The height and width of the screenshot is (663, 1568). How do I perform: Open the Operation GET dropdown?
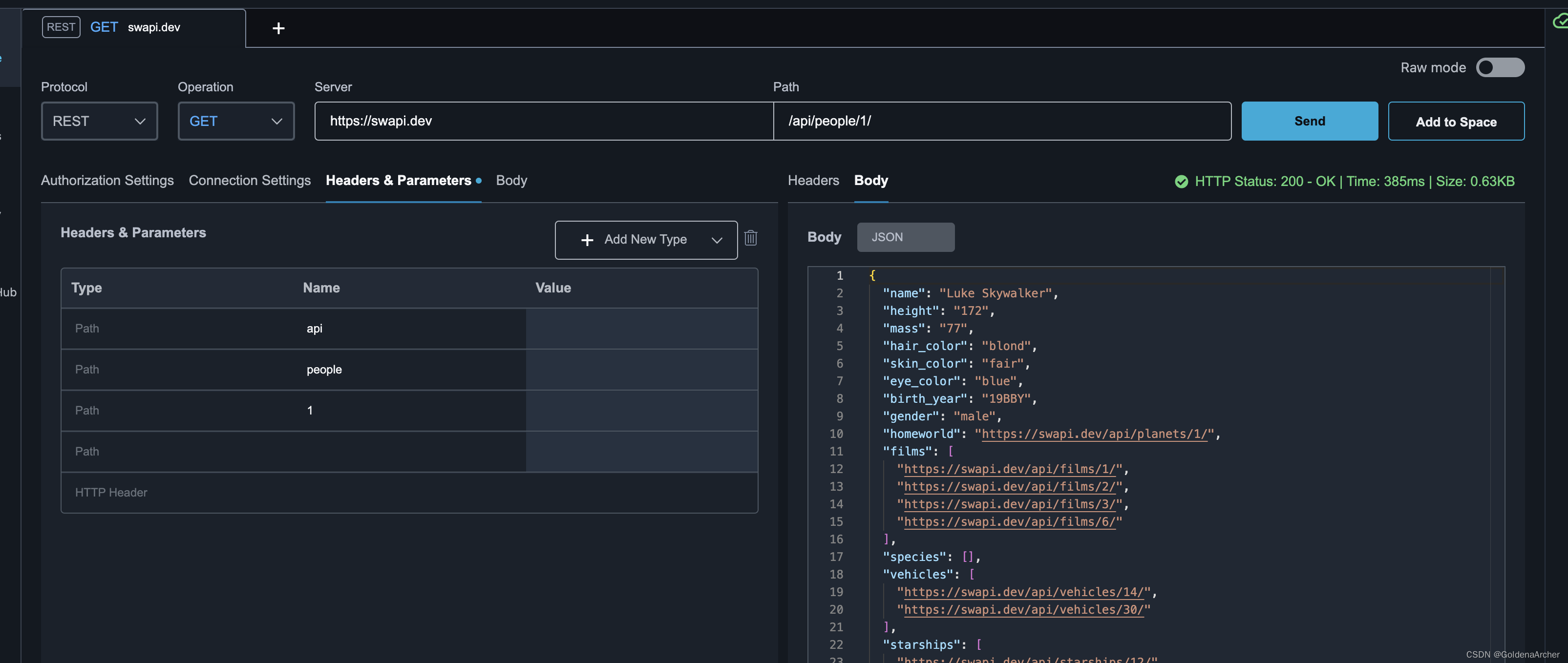click(236, 121)
